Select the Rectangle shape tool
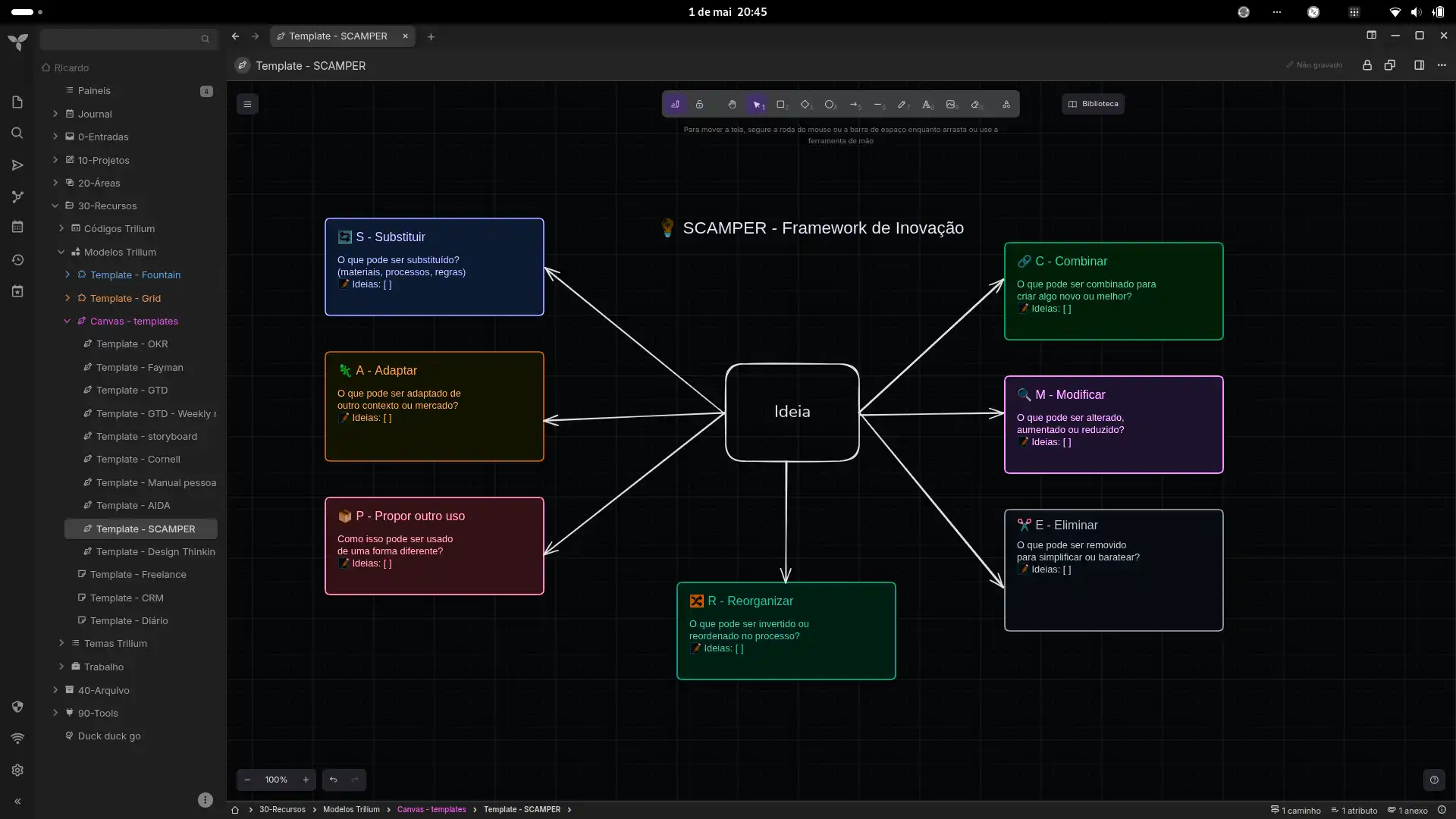 coord(781,105)
